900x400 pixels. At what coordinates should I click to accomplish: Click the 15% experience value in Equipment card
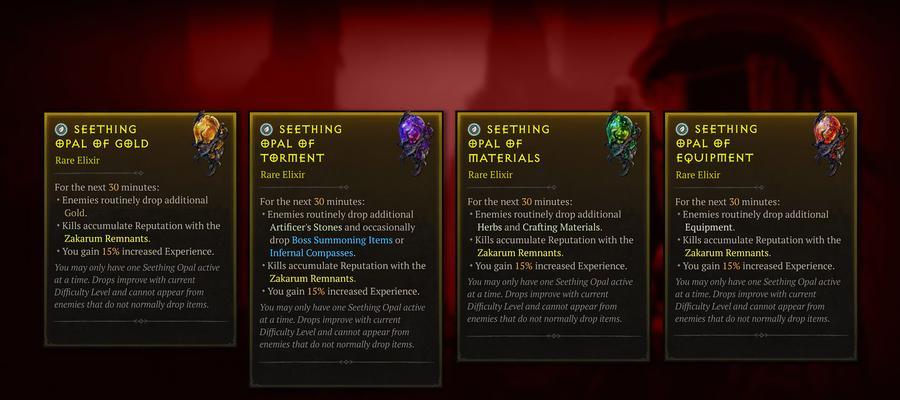tap(731, 266)
